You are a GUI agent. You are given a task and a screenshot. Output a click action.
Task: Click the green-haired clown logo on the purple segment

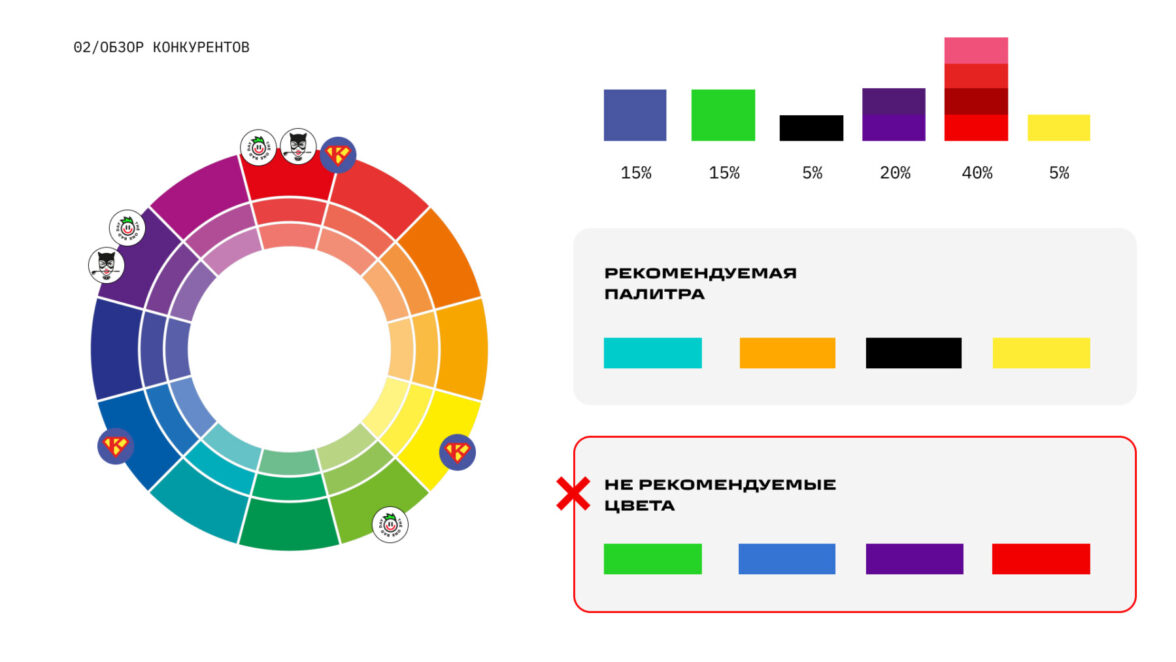(x=127, y=228)
